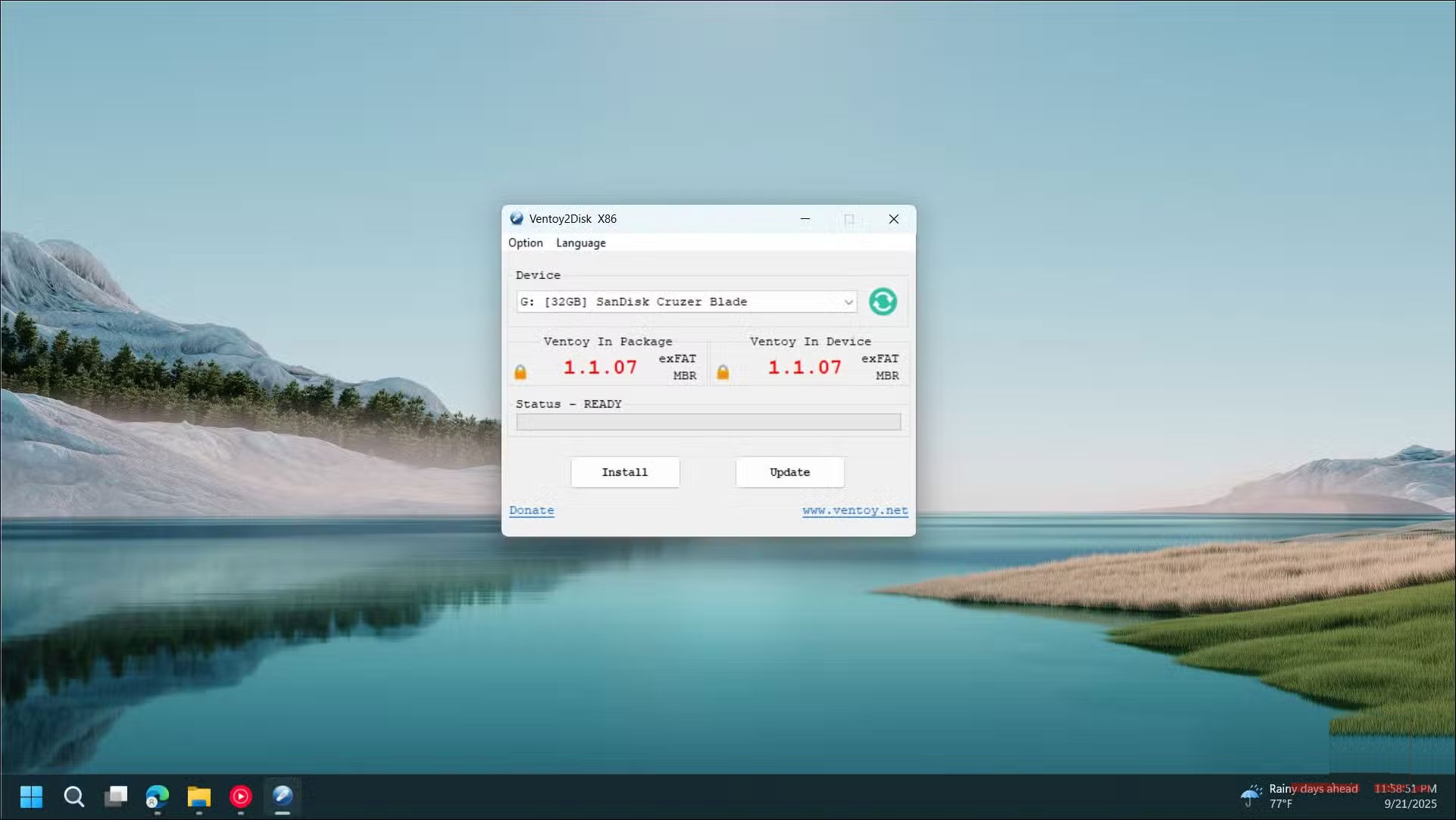Open Microsoft Edge from the taskbar
This screenshot has height=820, width=1456.
click(x=158, y=797)
